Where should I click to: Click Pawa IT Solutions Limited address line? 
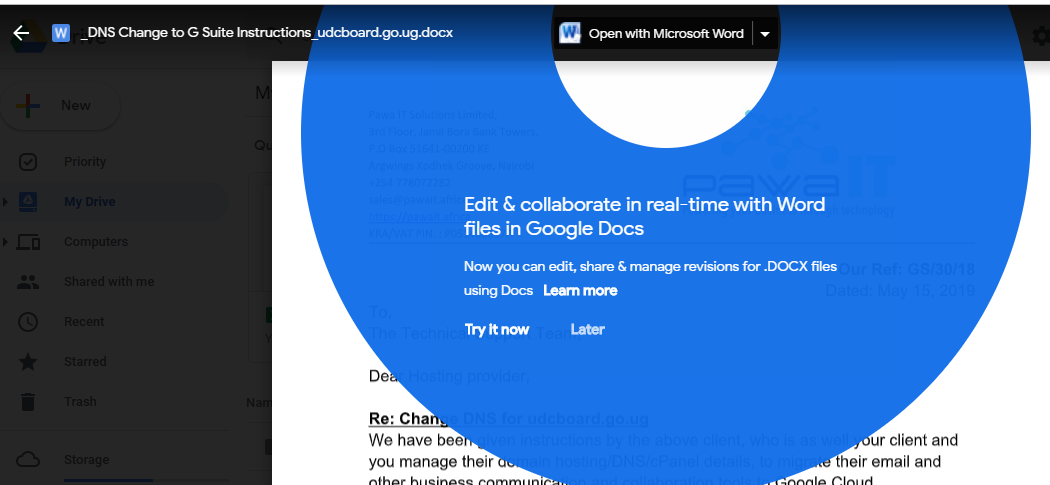pos(432,115)
